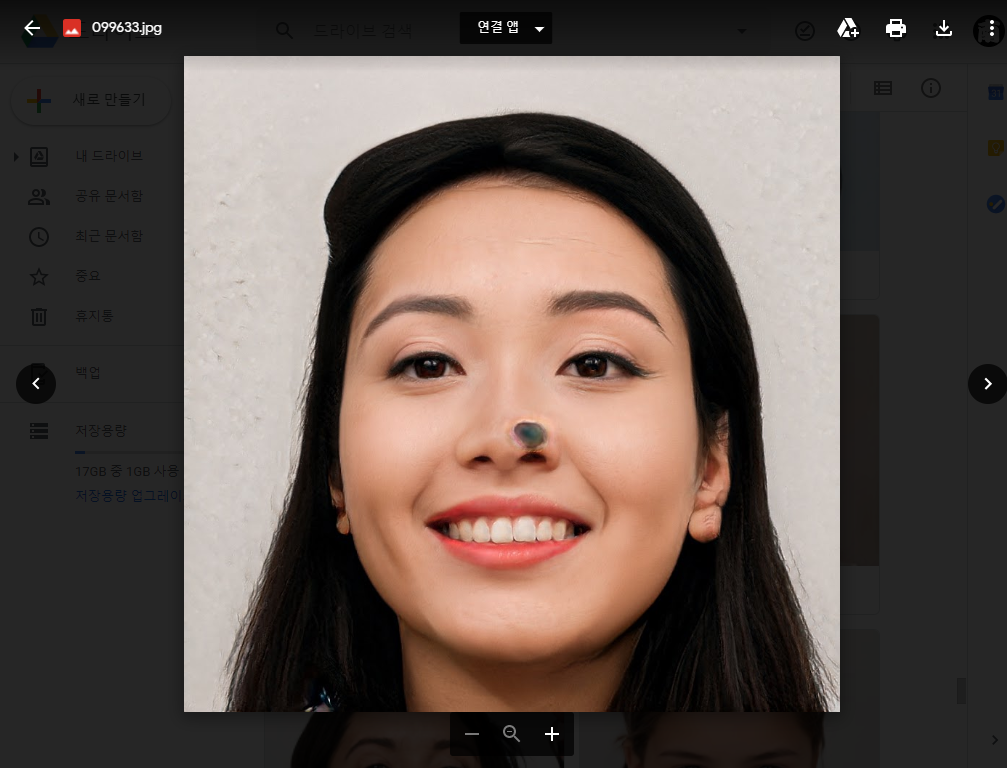
Task: Click the Add to My Drive icon
Action: (847, 28)
